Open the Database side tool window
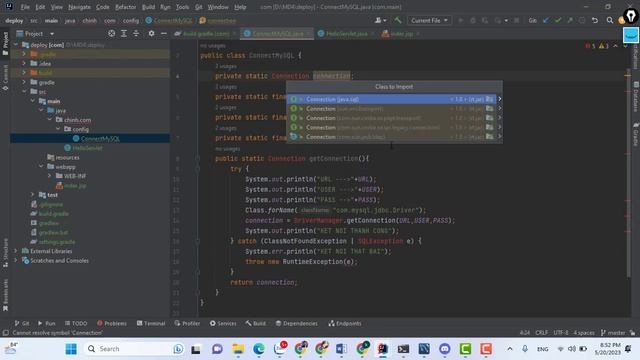 (636, 97)
